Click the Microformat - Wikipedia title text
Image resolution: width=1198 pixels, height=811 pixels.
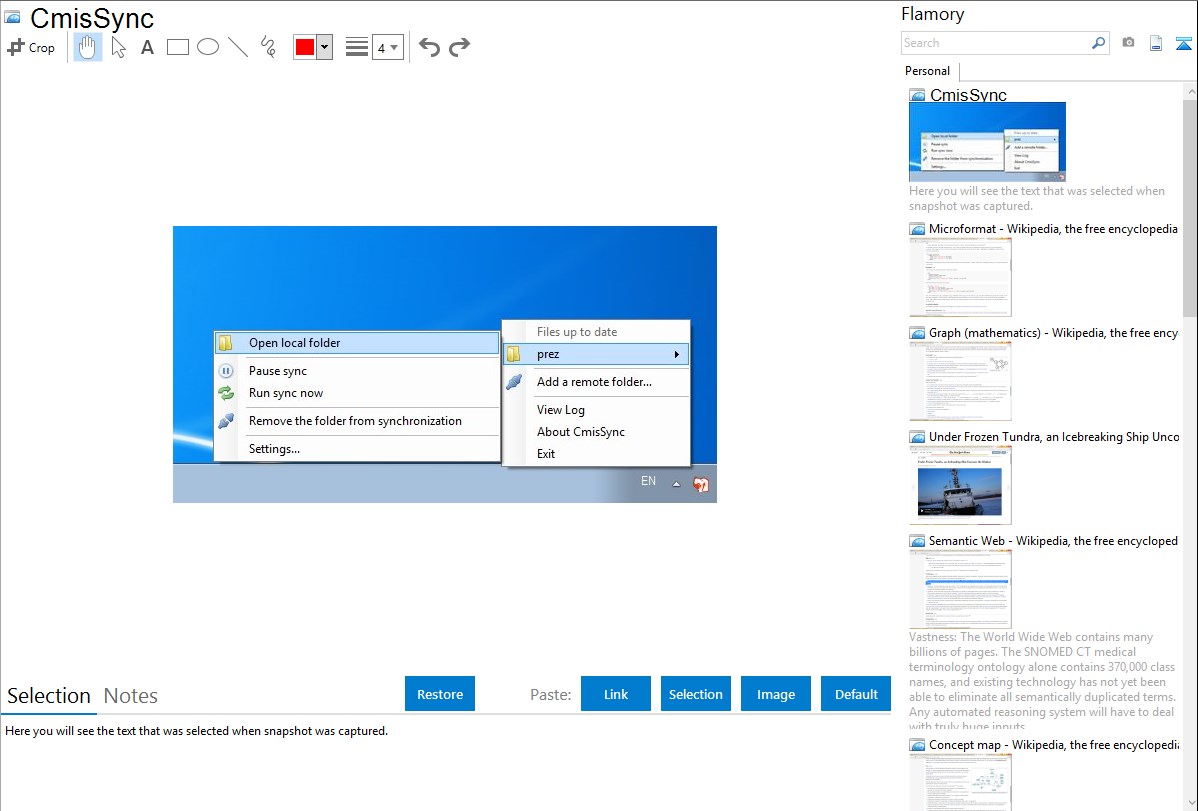coord(1053,229)
